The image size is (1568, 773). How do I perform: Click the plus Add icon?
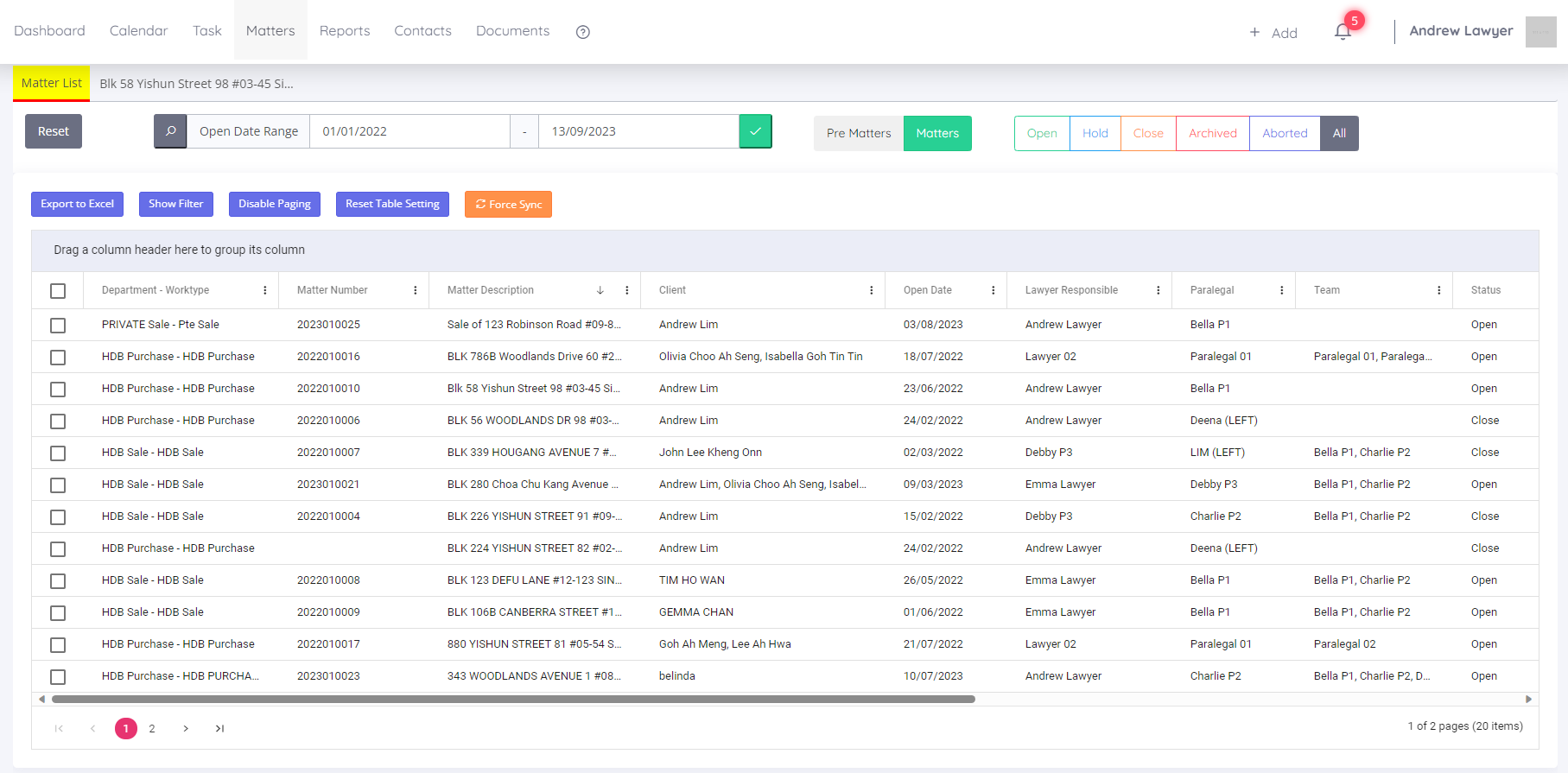point(1254,33)
